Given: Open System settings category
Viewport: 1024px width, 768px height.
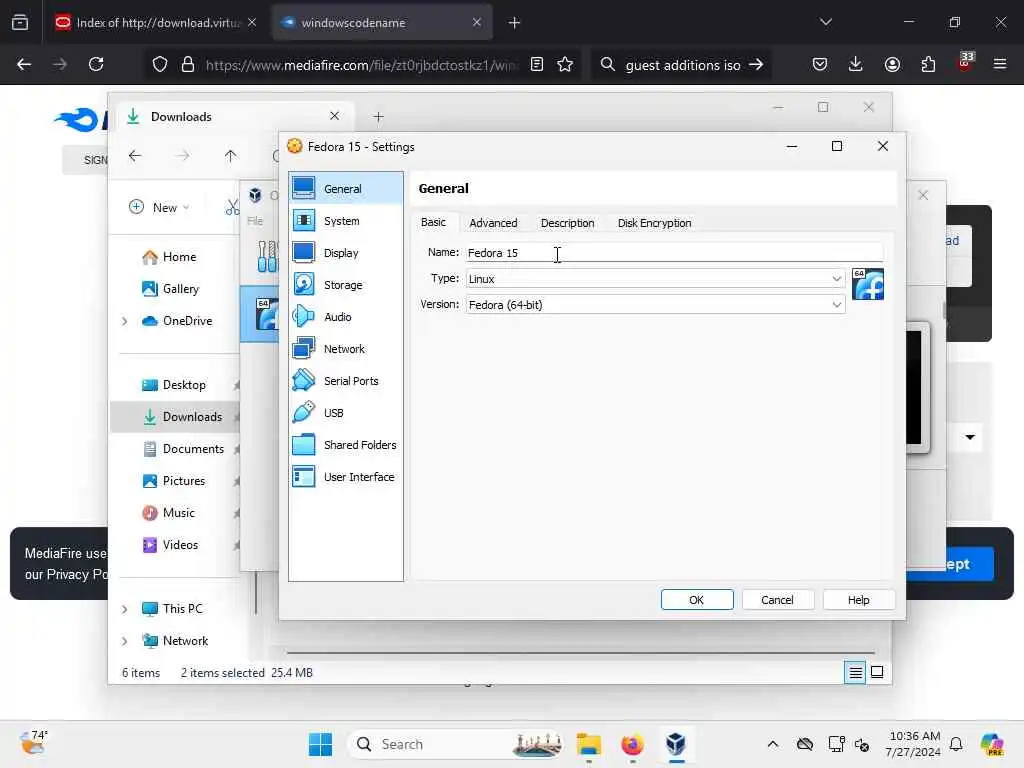Looking at the screenshot, I should (x=345, y=221).
